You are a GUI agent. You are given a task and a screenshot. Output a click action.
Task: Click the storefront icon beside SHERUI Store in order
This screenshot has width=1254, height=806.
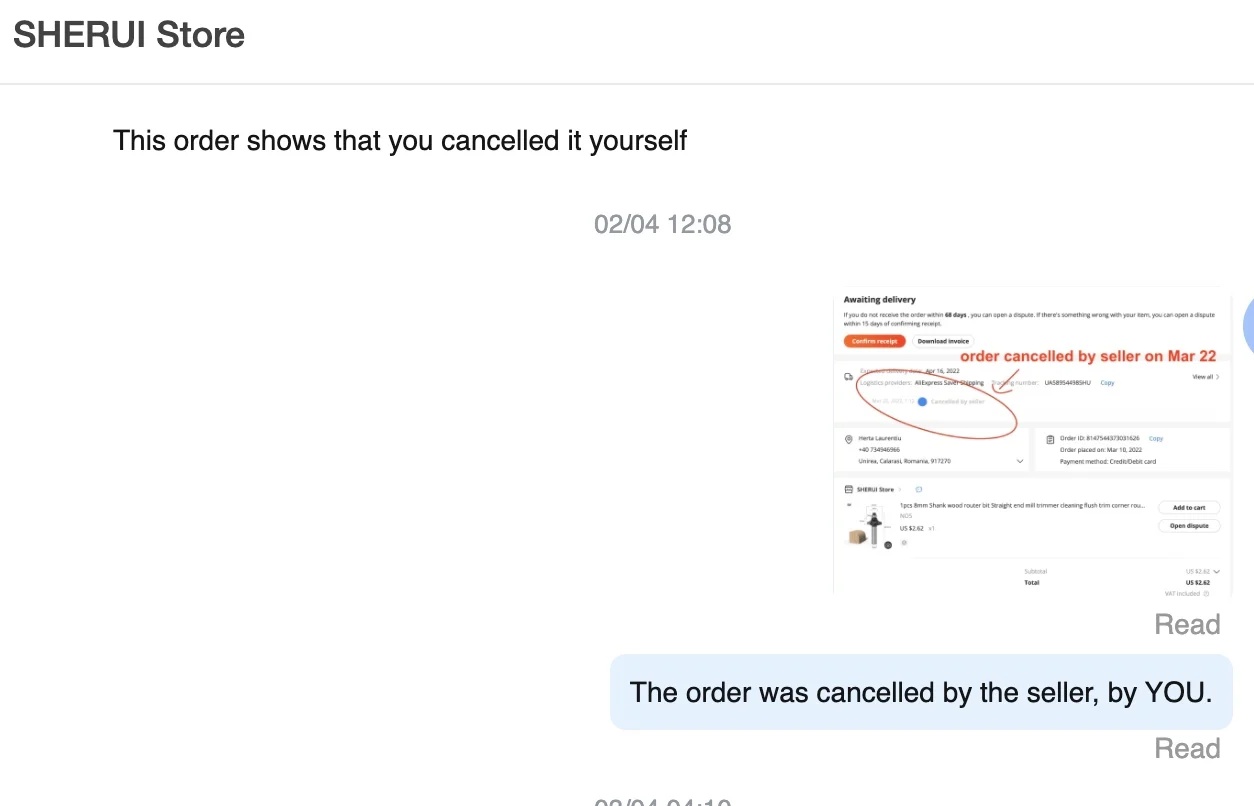[x=849, y=490]
